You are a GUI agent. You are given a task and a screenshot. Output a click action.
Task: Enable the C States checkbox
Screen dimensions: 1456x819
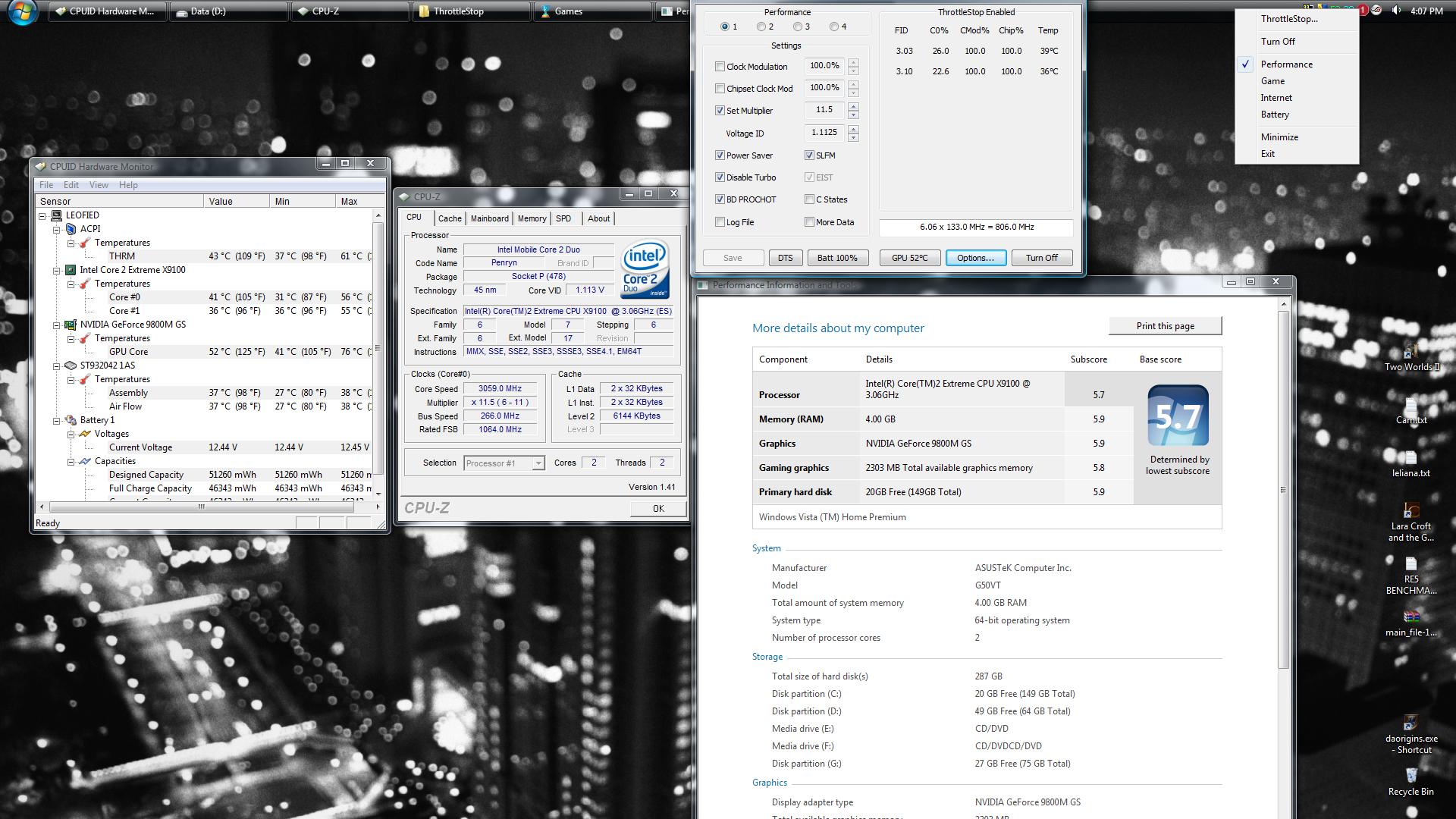pos(809,199)
